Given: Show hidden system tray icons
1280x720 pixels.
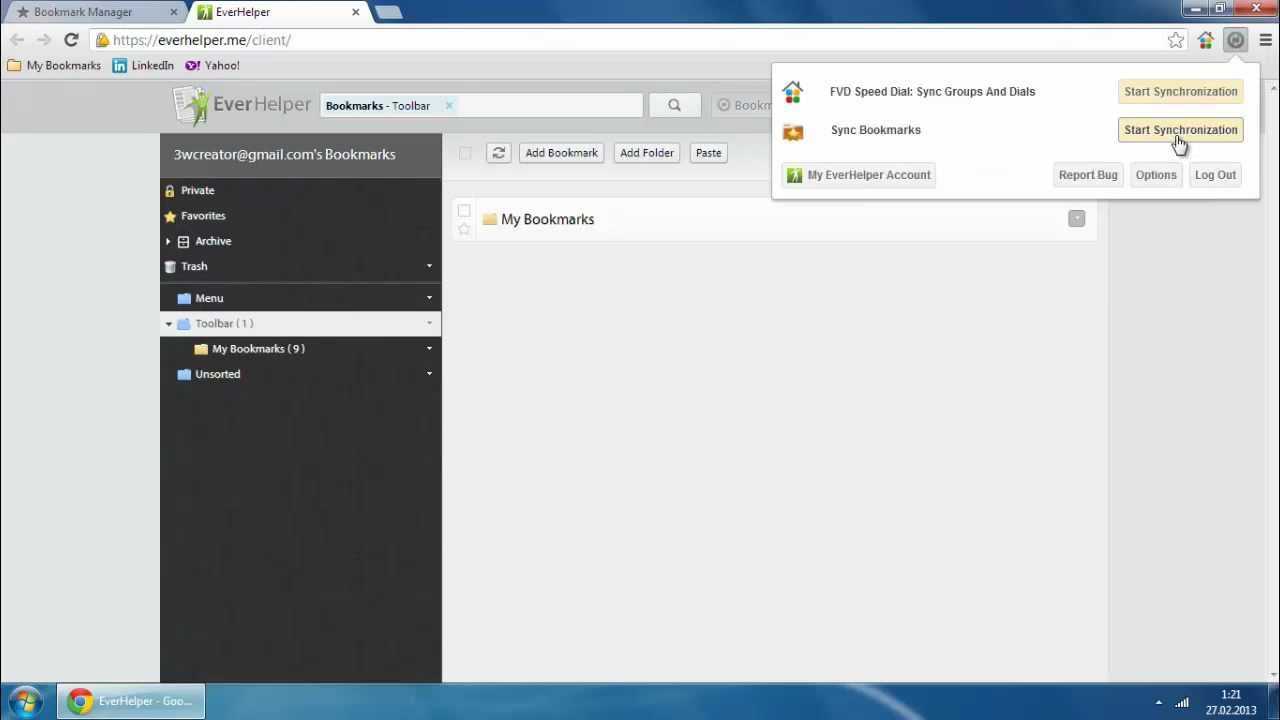Looking at the screenshot, I should [1159, 702].
